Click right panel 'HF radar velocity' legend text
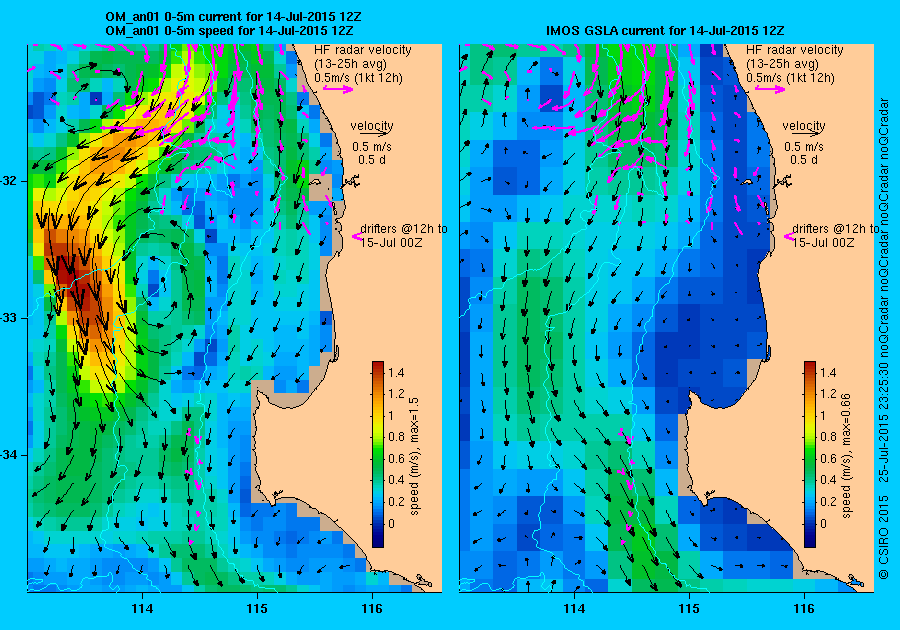The height and width of the screenshot is (630, 900). point(795,50)
